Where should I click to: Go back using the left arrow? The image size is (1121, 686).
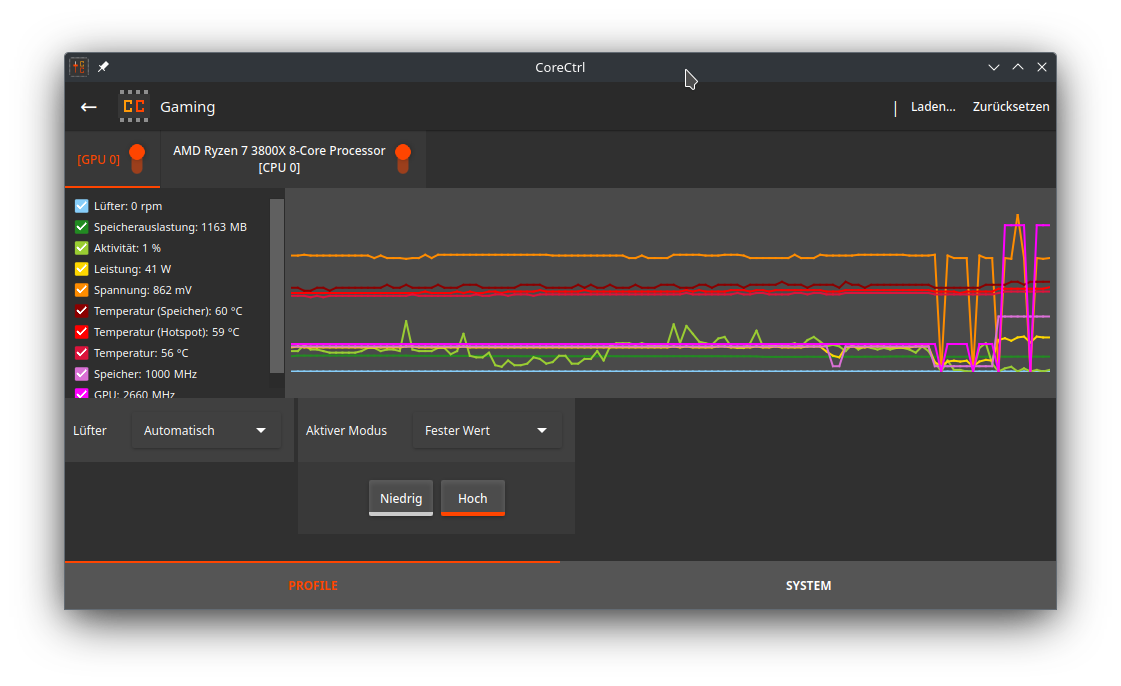[88, 107]
